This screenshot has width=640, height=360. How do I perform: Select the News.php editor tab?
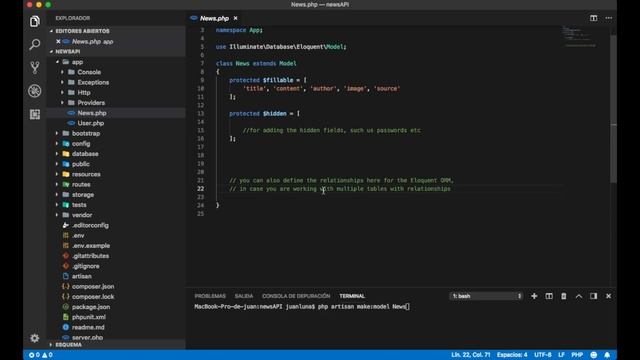214,18
